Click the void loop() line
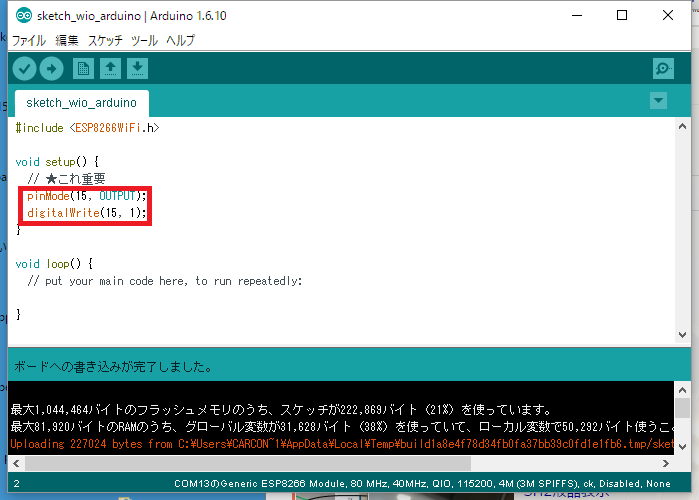This screenshot has height=500, width=699. click(54, 264)
